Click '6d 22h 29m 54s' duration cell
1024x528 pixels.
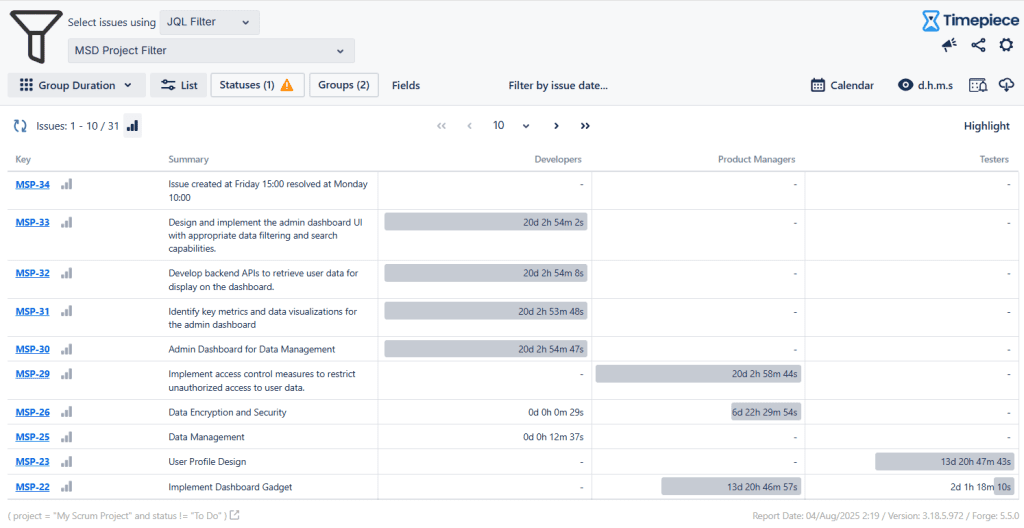[x=765, y=412]
